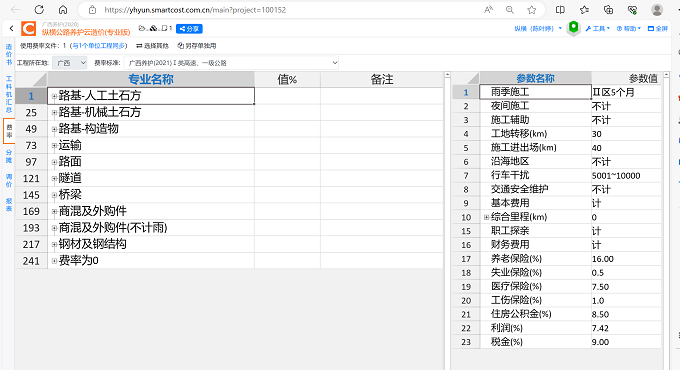This screenshot has width=680, height=370.
Task: Click the site lock icon in address bar
Action: click(x=92, y=10)
